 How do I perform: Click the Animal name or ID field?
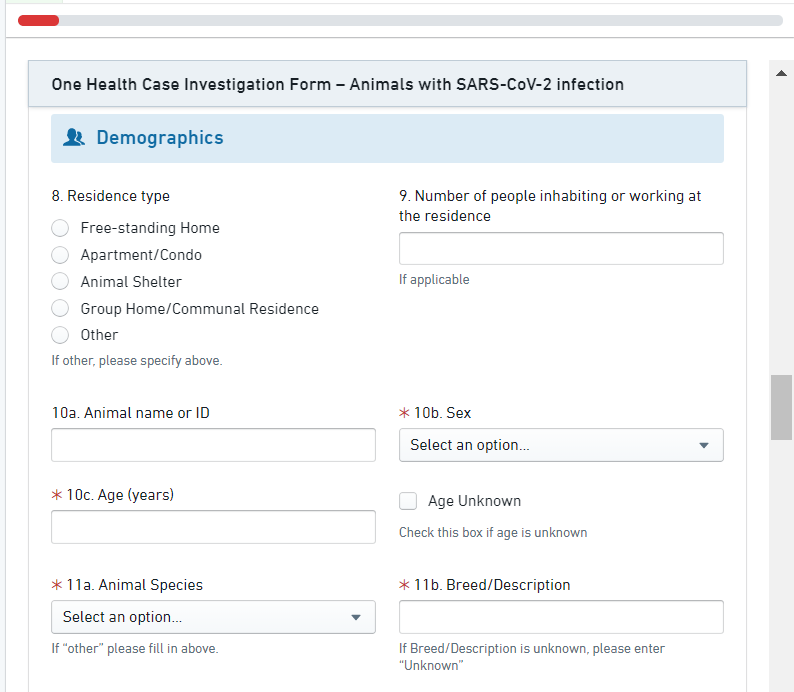coord(213,445)
